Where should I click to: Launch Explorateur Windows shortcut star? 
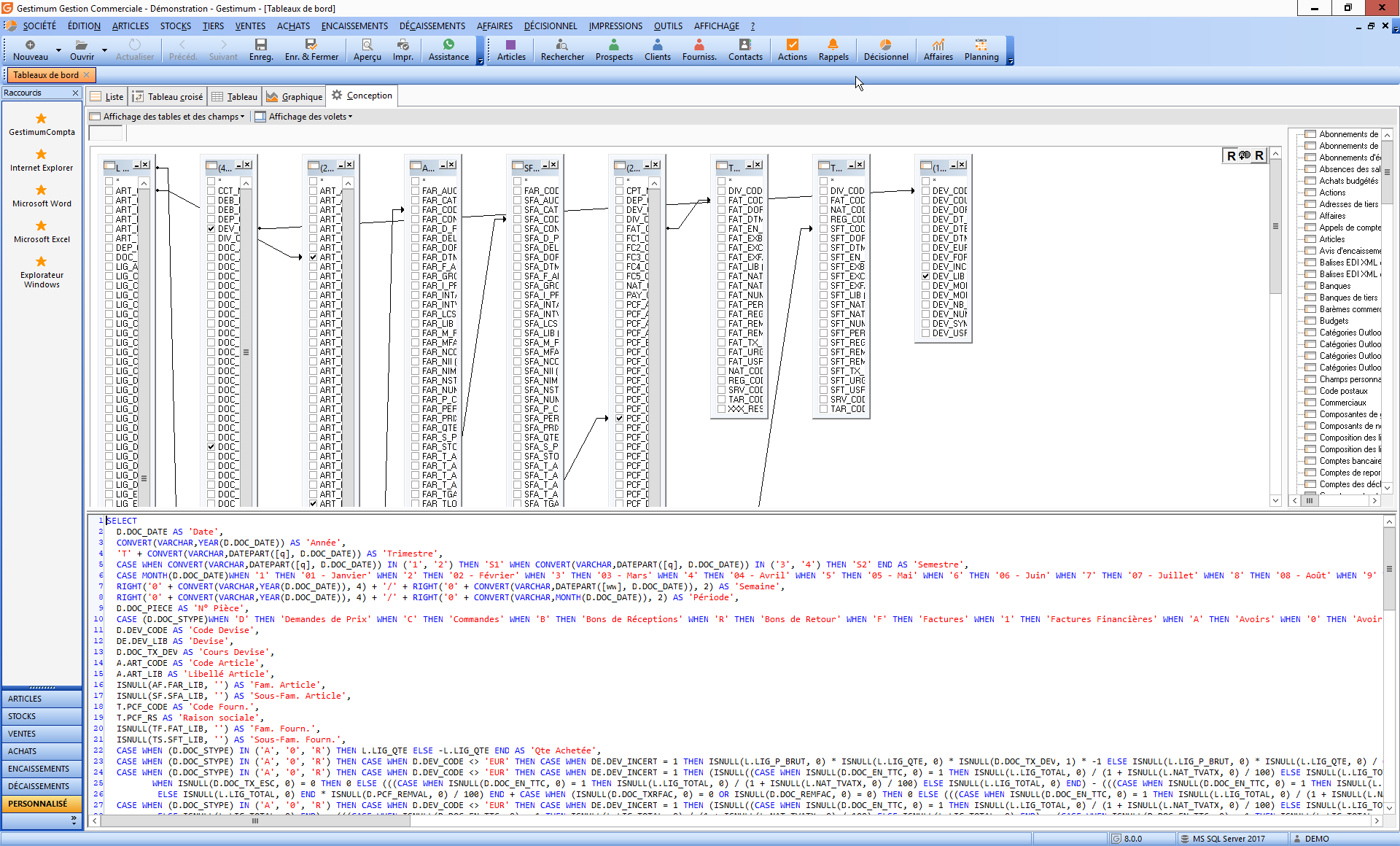point(42,261)
